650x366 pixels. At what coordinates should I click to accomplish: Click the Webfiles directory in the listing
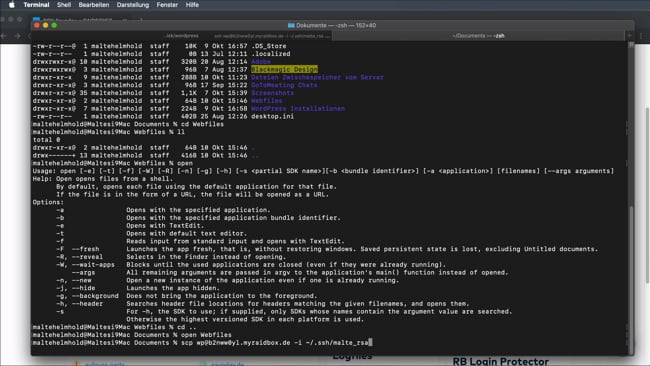click(x=267, y=101)
